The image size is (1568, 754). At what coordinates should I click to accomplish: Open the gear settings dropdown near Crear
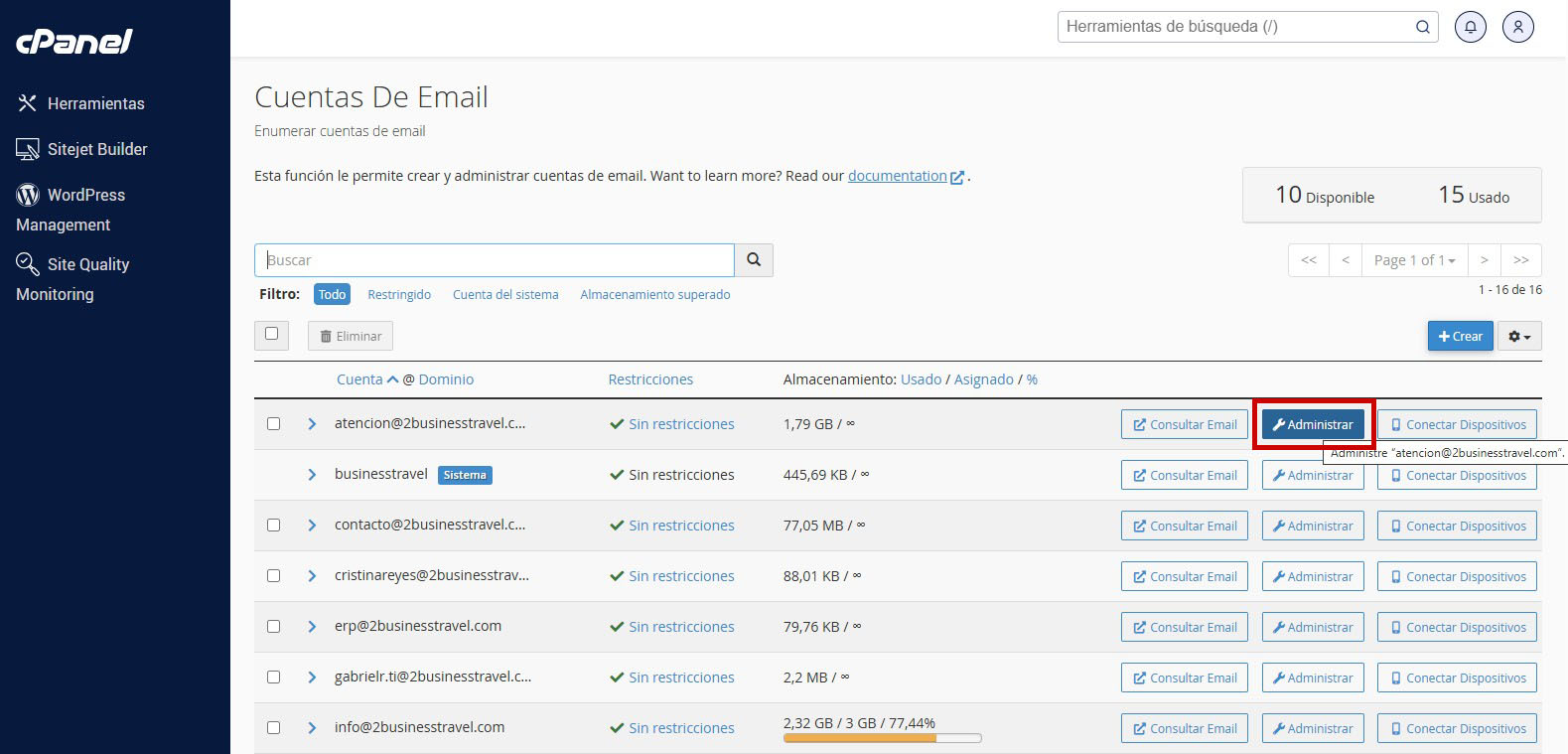coord(1519,337)
